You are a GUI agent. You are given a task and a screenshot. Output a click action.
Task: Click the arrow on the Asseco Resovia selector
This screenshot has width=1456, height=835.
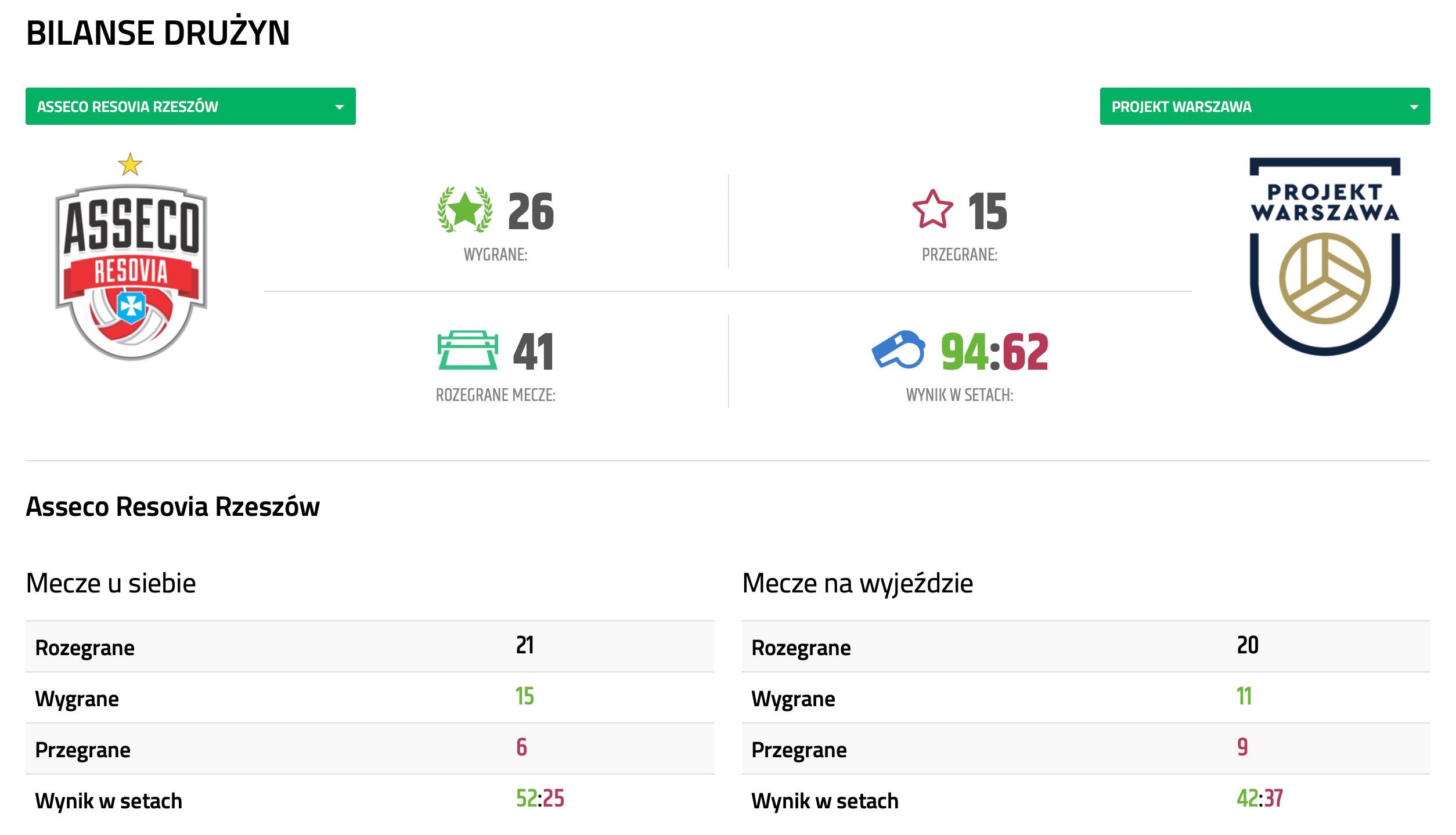point(340,107)
